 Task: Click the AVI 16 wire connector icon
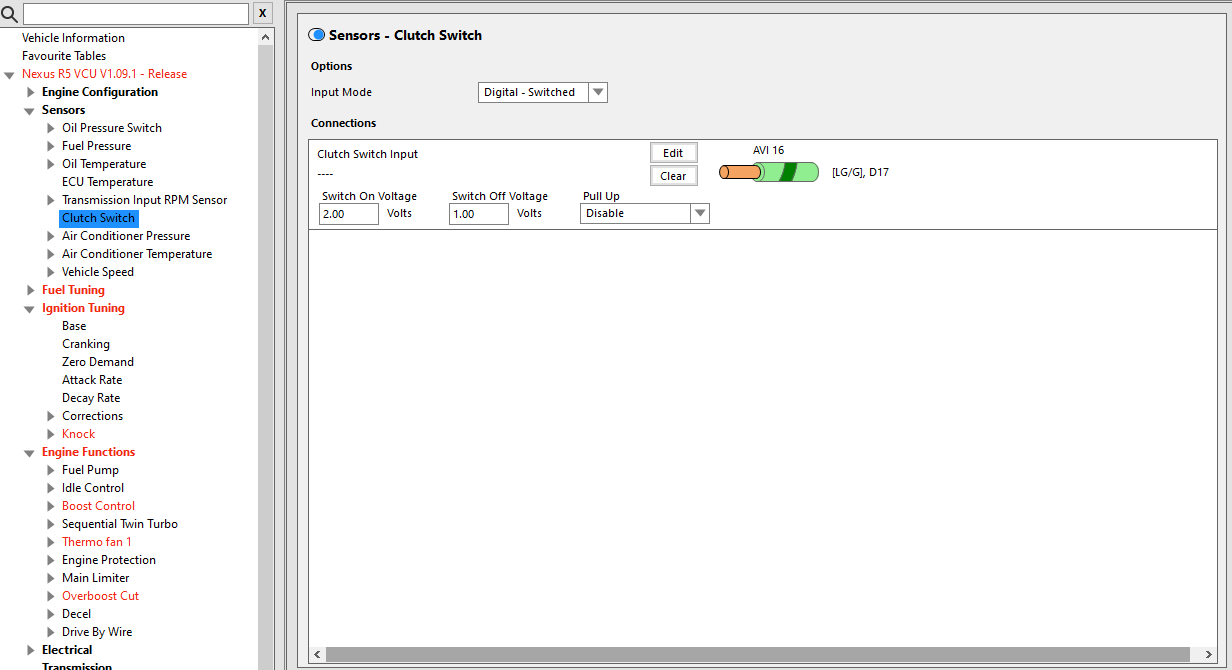coord(769,172)
